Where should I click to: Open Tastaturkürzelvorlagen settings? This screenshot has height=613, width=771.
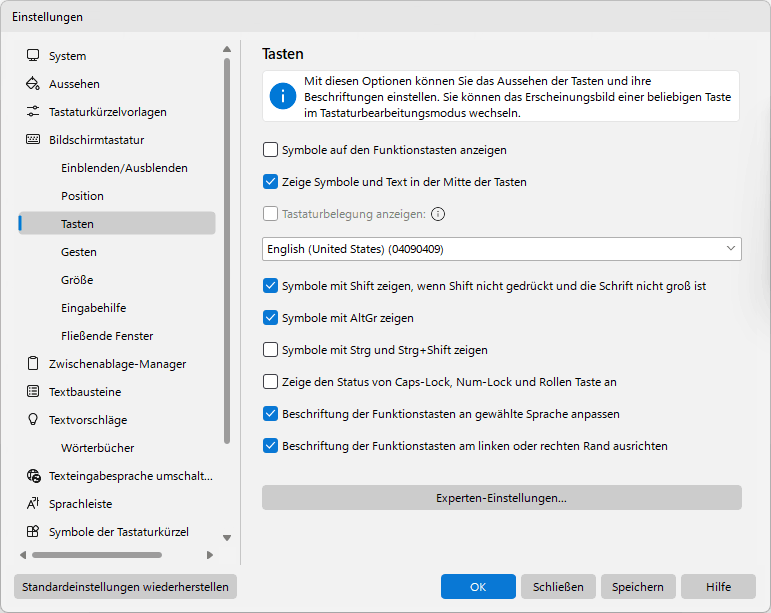[x=117, y=112]
